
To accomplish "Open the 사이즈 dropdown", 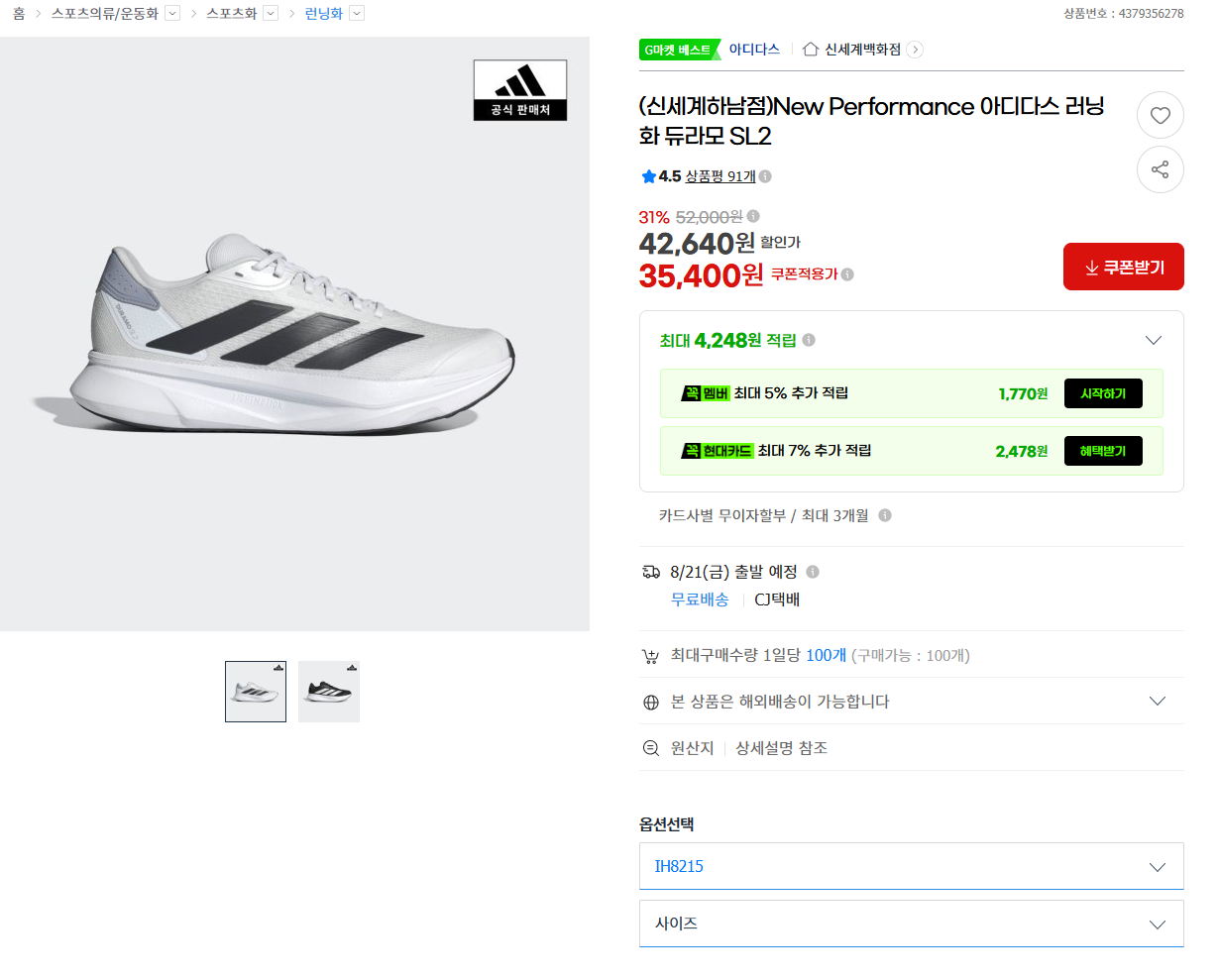I will click(x=912, y=924).
